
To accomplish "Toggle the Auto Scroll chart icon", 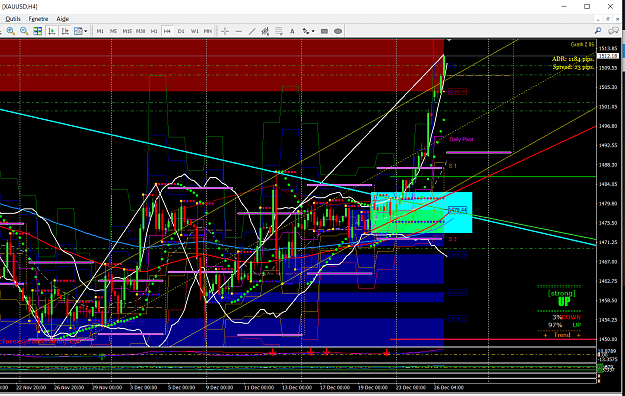I will point(51,31).
